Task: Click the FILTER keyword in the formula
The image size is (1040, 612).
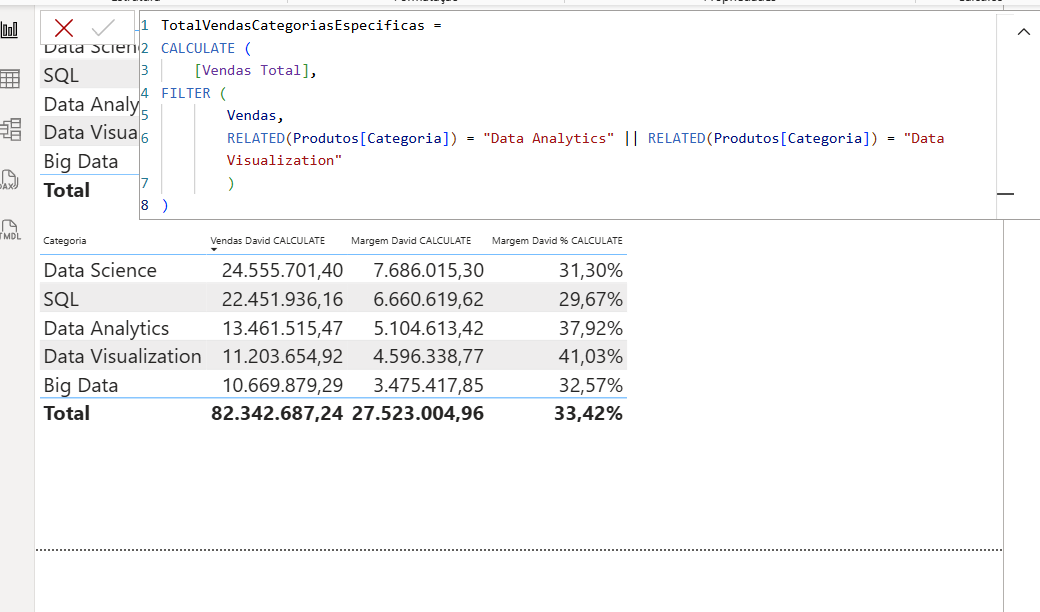Action: point(186,93)
